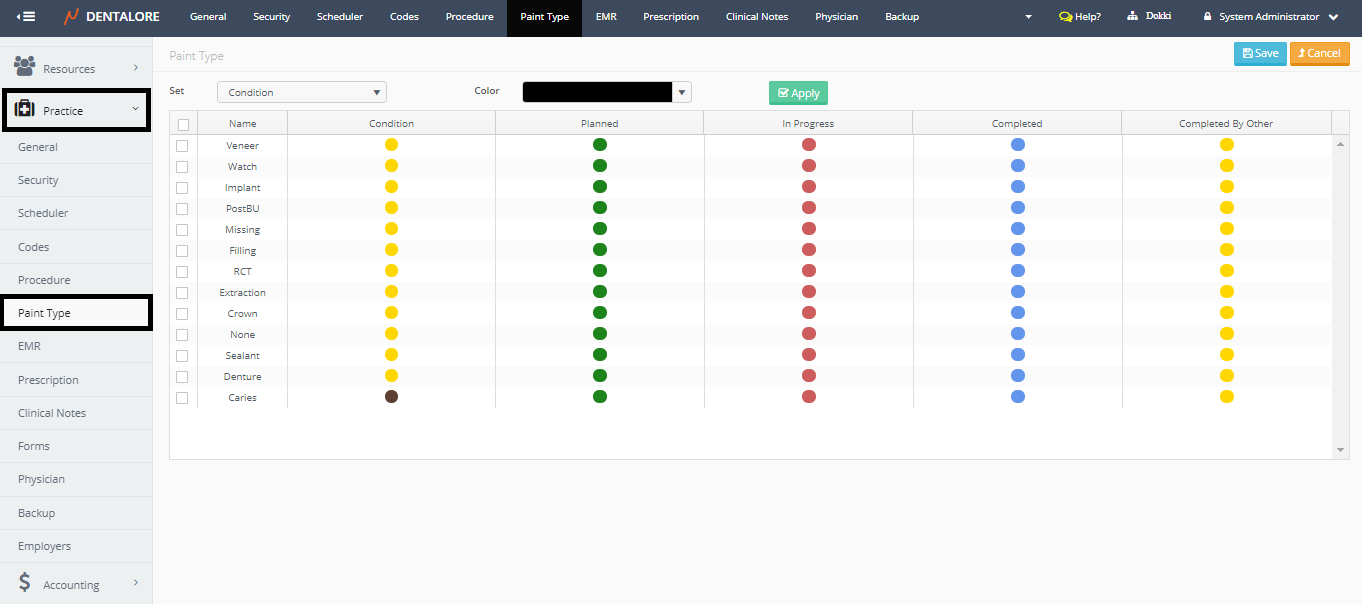Click the Accounting dollar sign icon

pos(25,583)
